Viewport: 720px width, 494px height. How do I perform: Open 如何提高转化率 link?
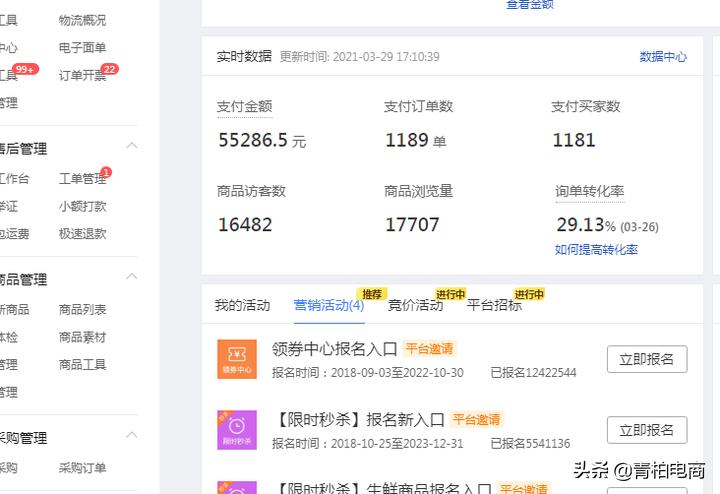pyautogui.click(x=596, y=250)
